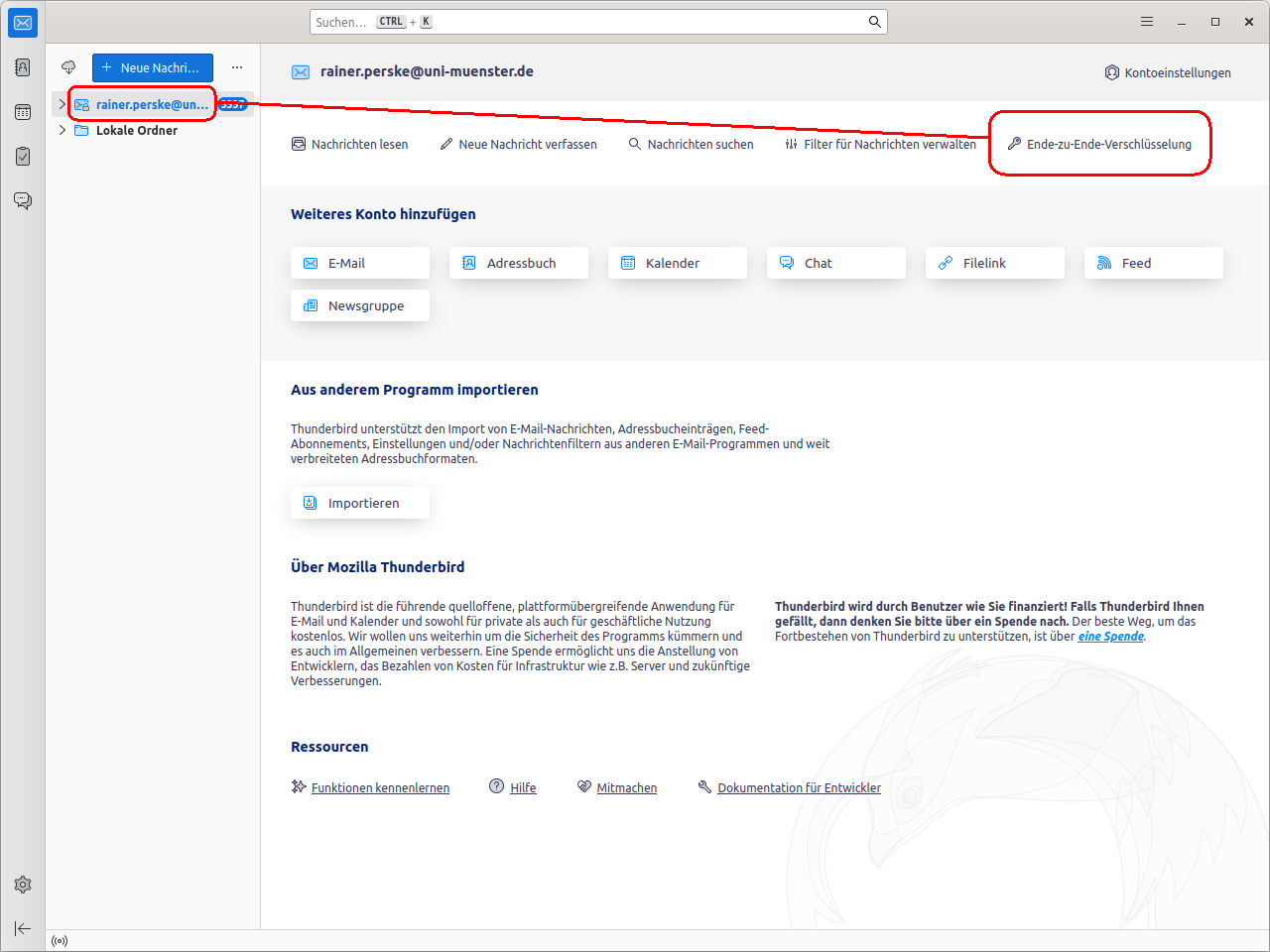
Task: Expand the Lokale Ordner tree
Action: pos(63,130)
